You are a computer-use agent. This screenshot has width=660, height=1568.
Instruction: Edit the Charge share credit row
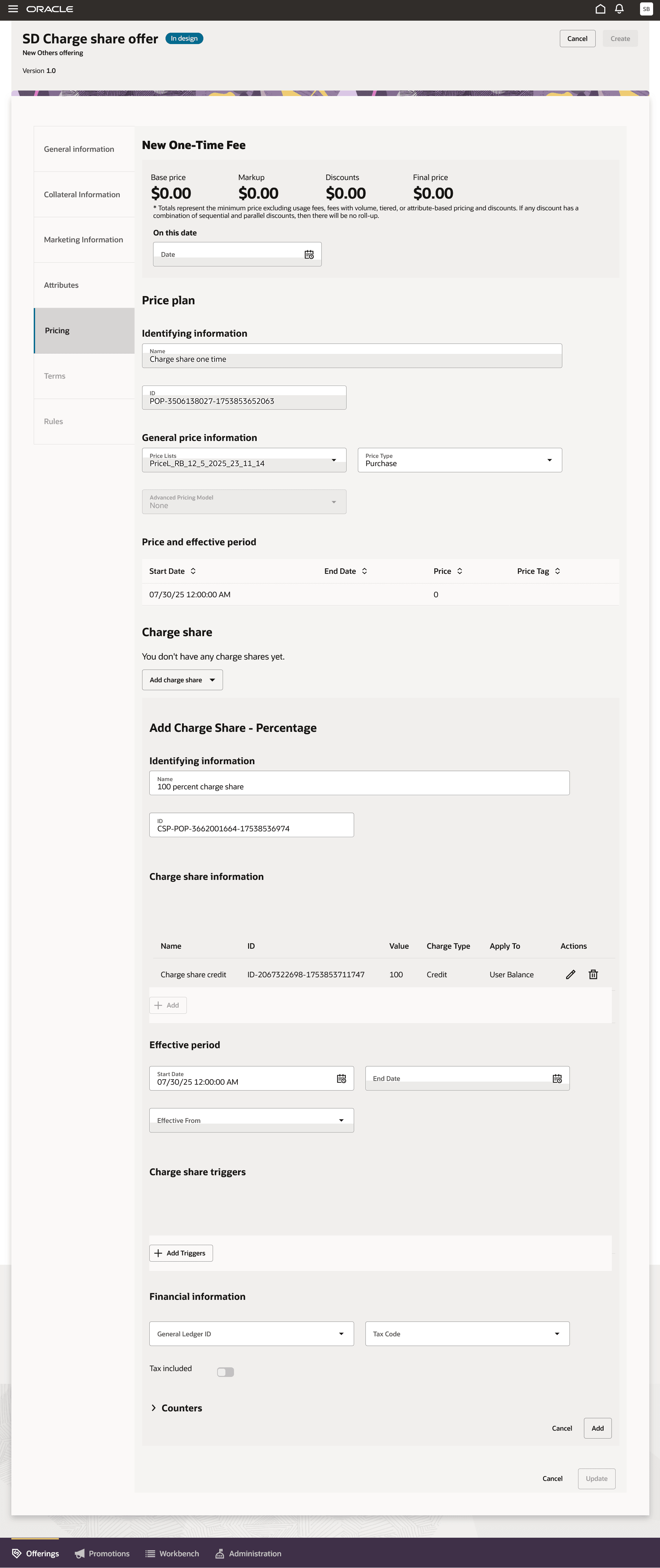click(570, 975)
